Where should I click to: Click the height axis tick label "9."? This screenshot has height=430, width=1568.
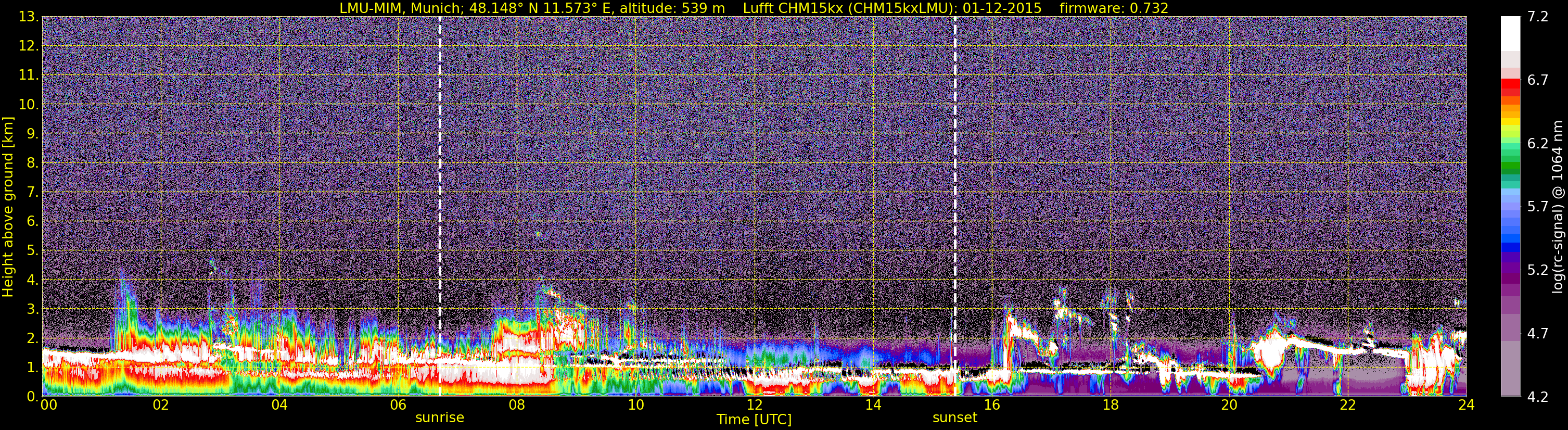click(32, 133)
